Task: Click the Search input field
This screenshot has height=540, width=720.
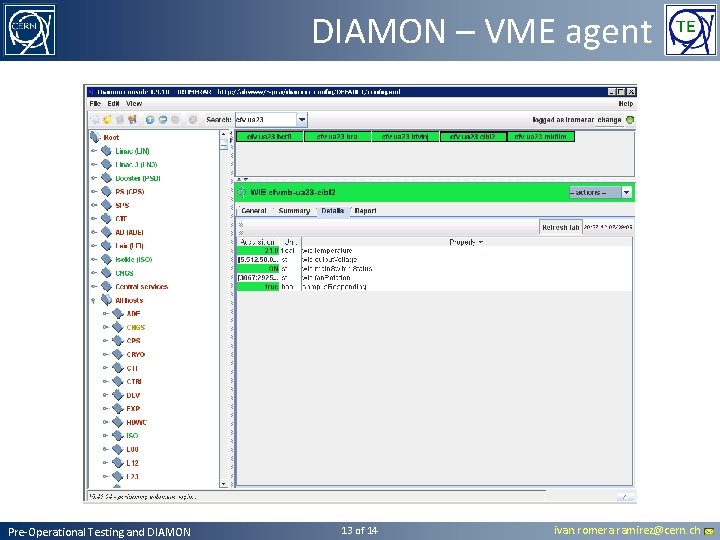Action: click(x=266, y=120)
